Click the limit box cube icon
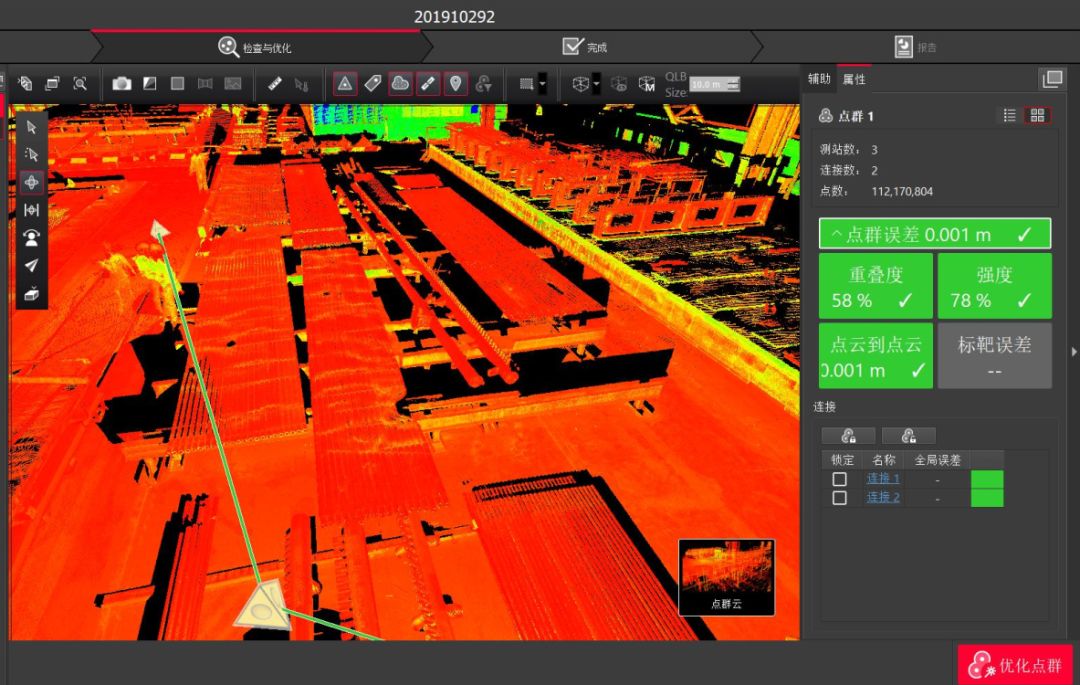 click(581, 84)
